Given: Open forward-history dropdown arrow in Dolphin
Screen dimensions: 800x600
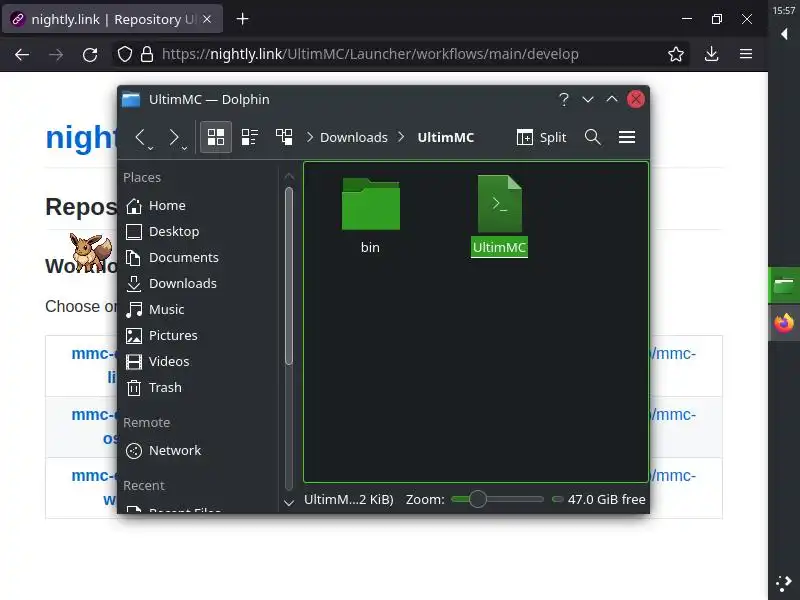Looking at the screenshot, I should point(184,148).
